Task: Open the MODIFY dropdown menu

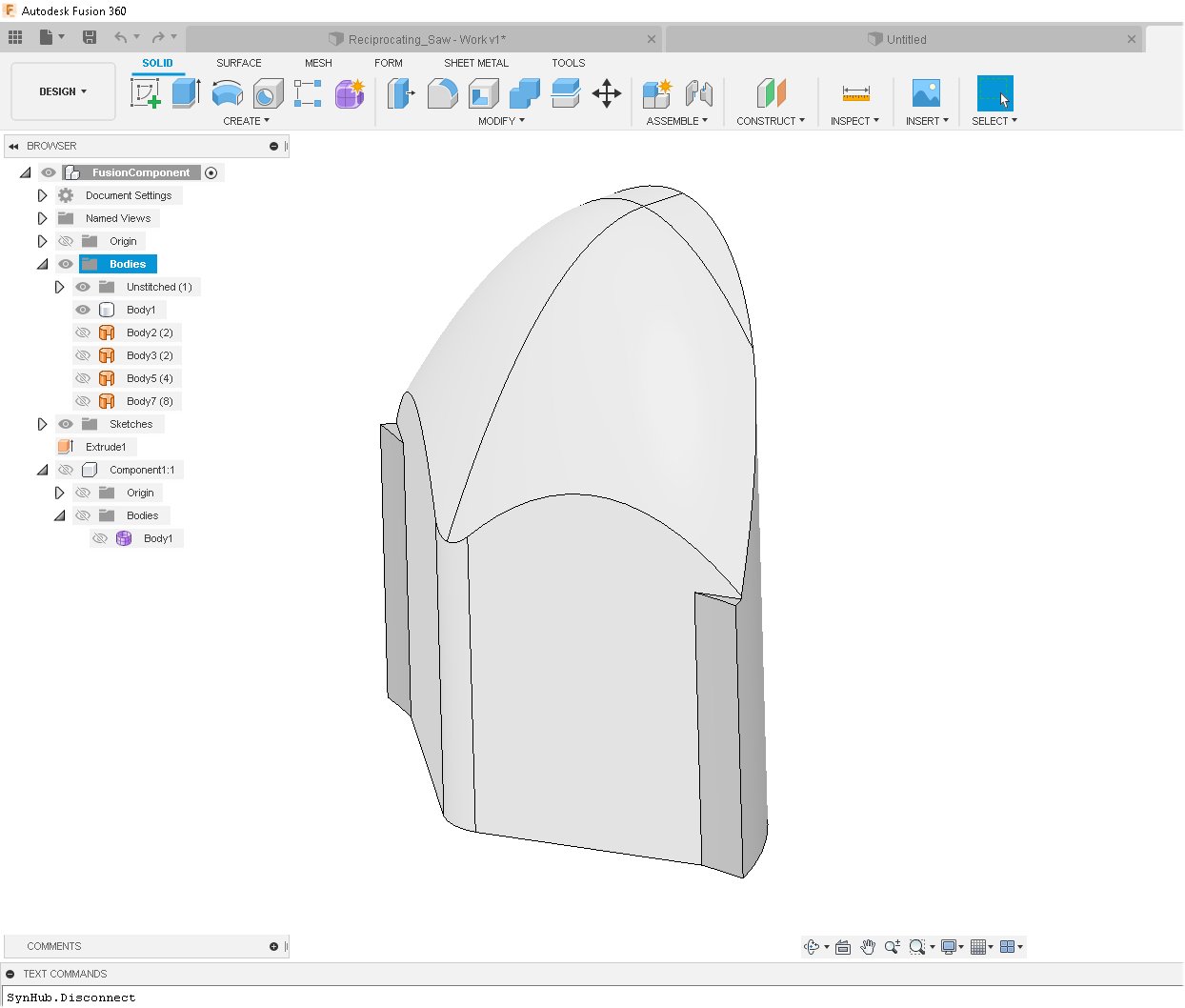Action: pos(501,121)
